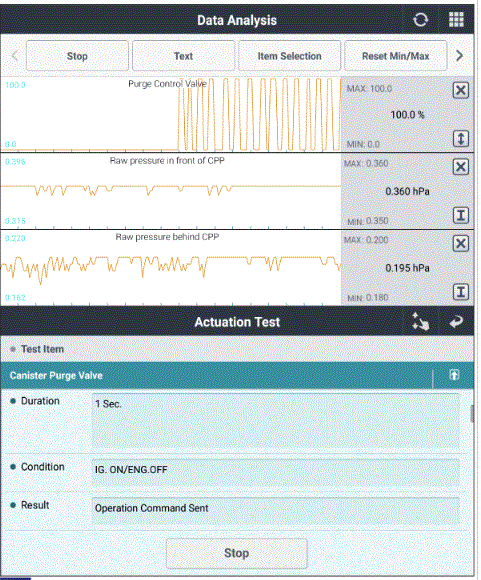Click the Raw pressure in front of CPP label
481x580 pixels.
coord(167,161)
